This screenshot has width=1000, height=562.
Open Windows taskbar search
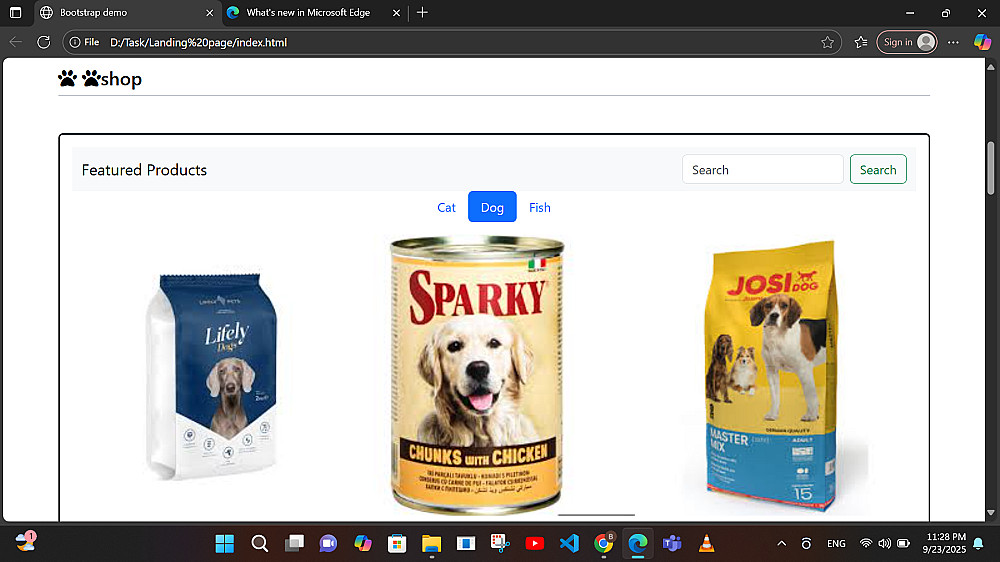coord(260,544)
